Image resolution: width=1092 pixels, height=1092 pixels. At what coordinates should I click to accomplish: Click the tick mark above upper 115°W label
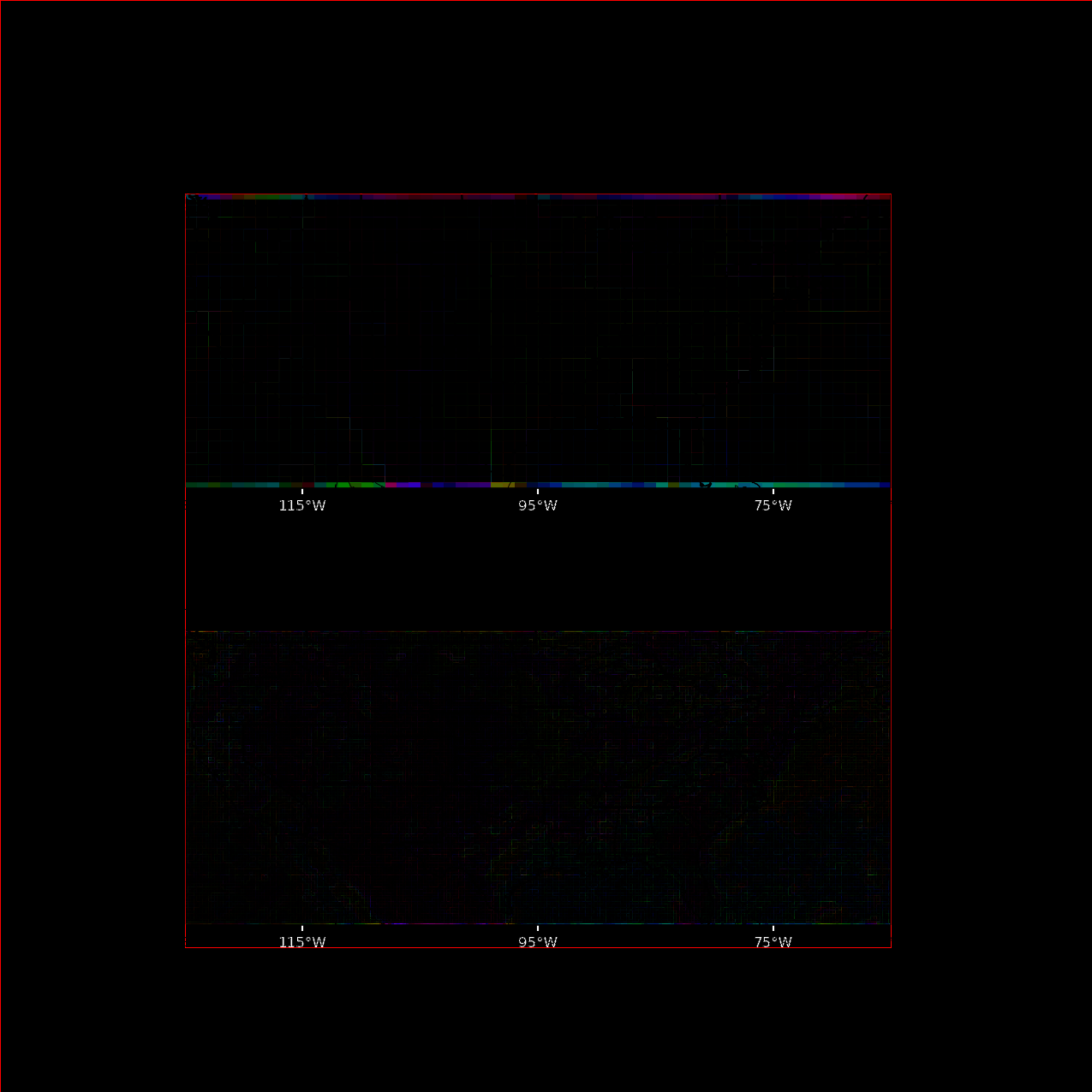point(301,492)
